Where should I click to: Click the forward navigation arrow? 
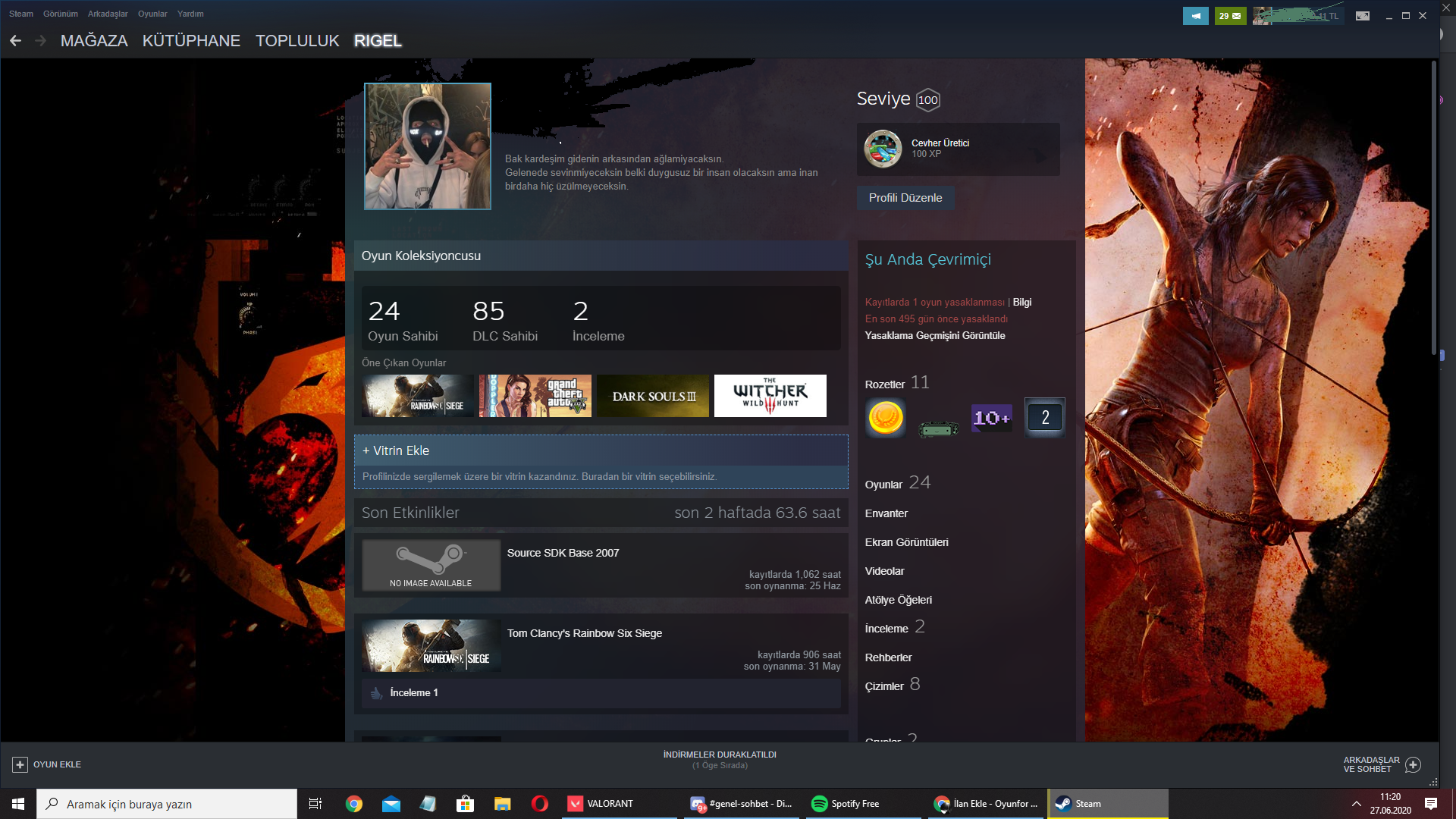point(40,41)
